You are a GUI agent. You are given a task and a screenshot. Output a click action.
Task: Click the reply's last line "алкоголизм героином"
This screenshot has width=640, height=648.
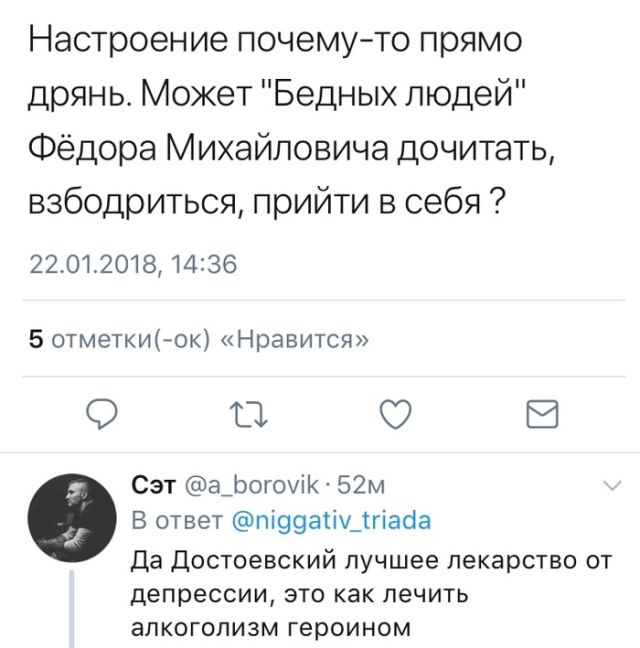(271, 627)
